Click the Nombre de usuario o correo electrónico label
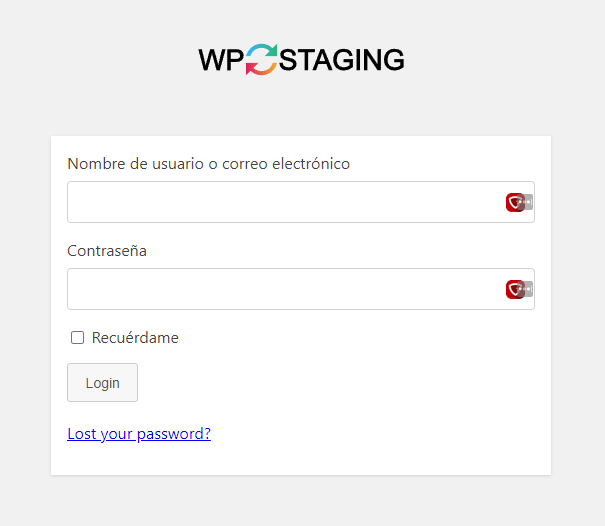The width and height of the screenshot is (605, 526). [209, 164]
